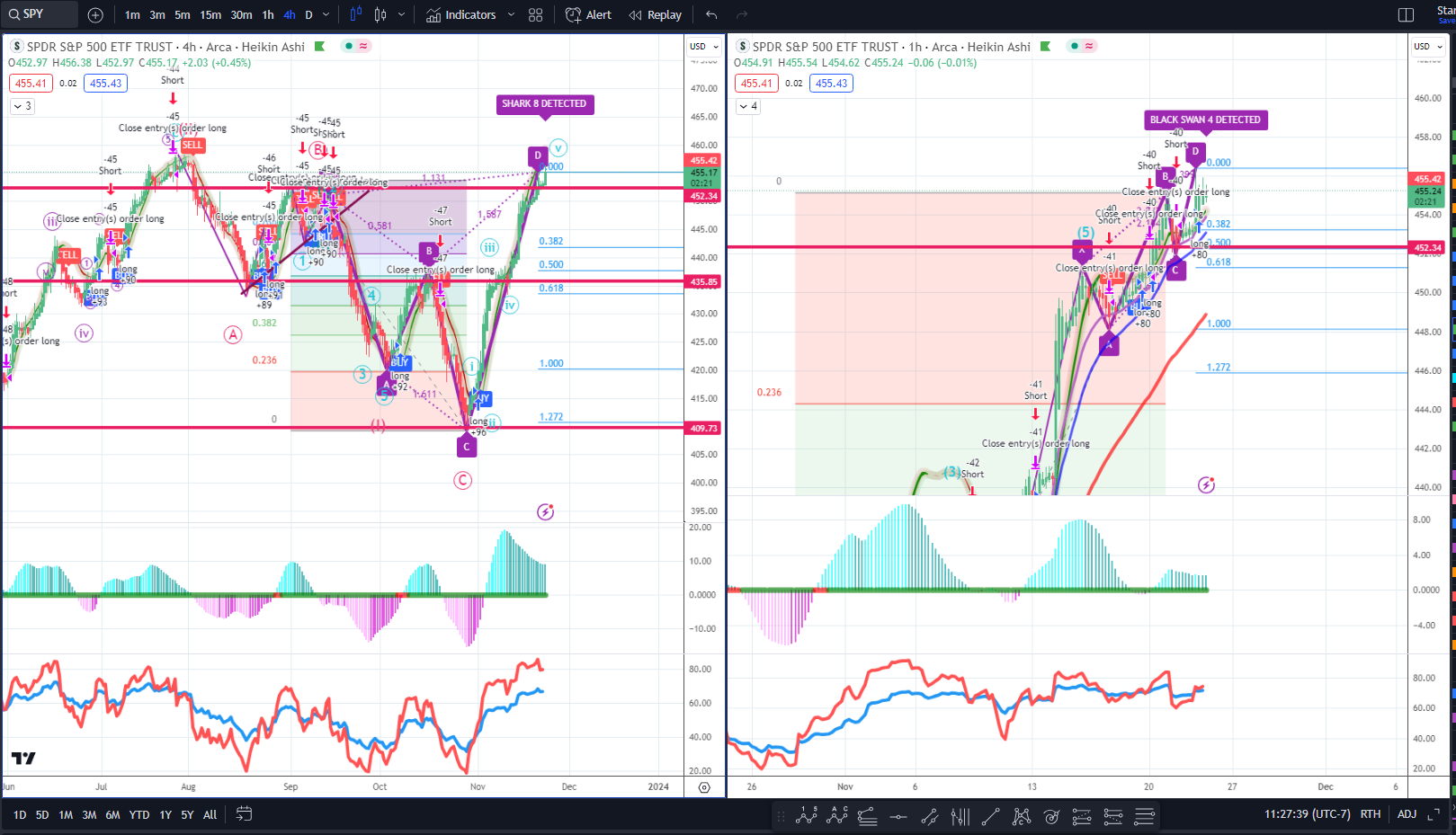Toggle the pink Heikin Ashi approximation icon on the 4h chart
1456x835 pixels.
363,46
